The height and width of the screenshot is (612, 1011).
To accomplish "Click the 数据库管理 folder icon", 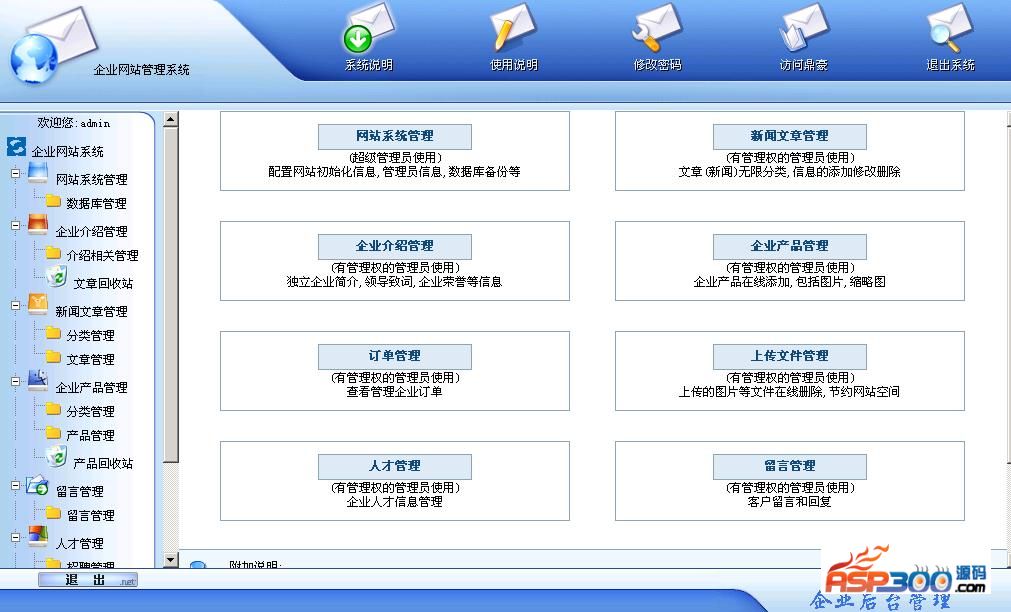I will click(54, 202).
